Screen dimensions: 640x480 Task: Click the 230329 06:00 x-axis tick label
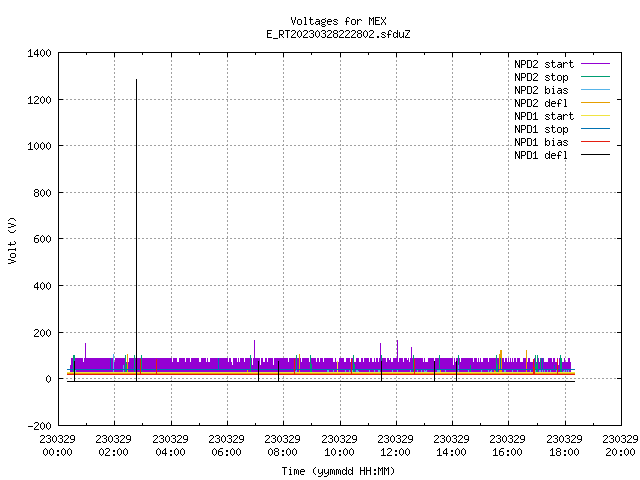point(227,446)
